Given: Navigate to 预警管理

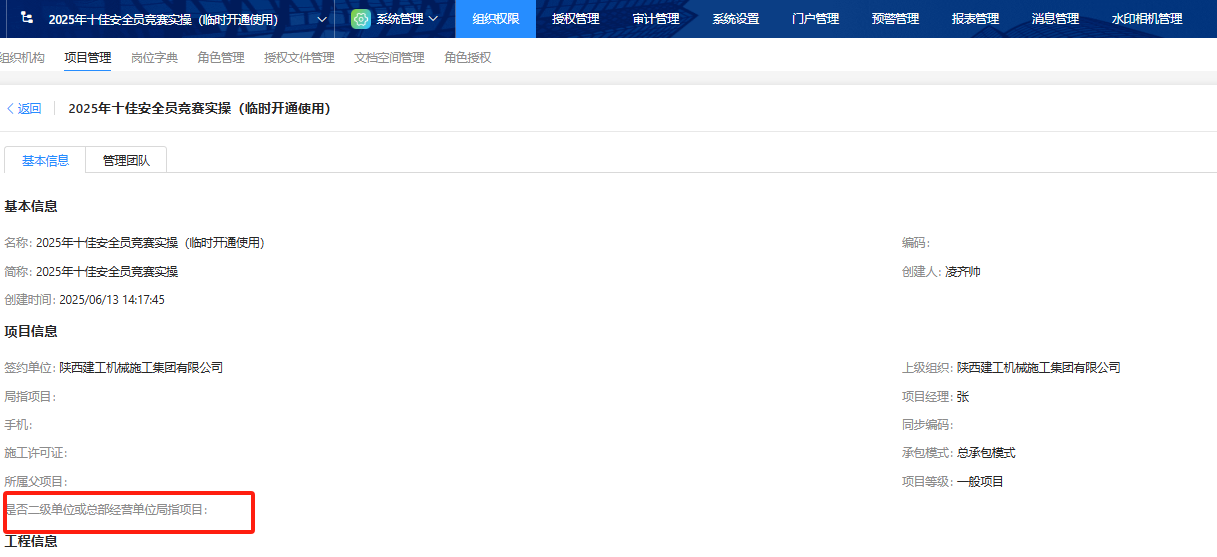Looking at the screenshot, I should click(x=895, y=19).
